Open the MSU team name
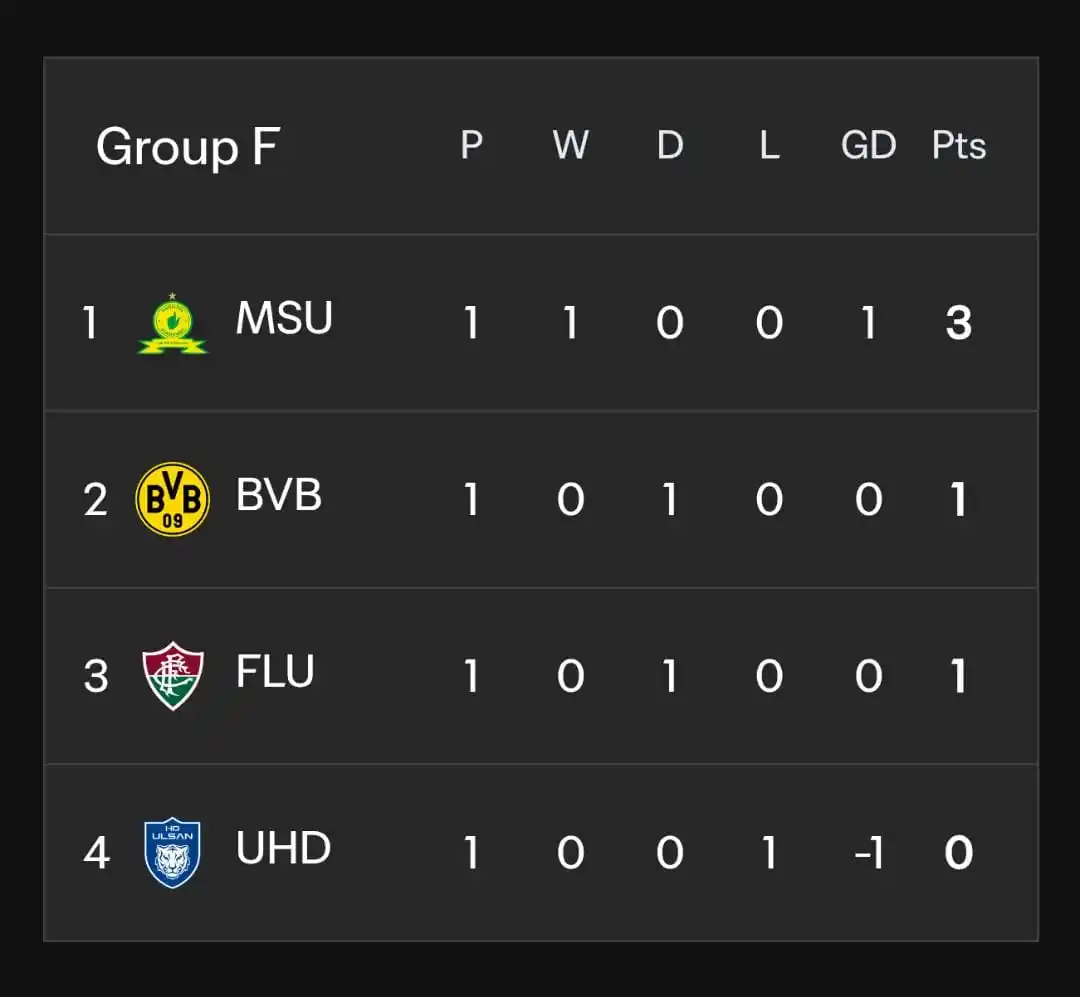Screen dimensions: 1080x997 (x=284, y=318)
